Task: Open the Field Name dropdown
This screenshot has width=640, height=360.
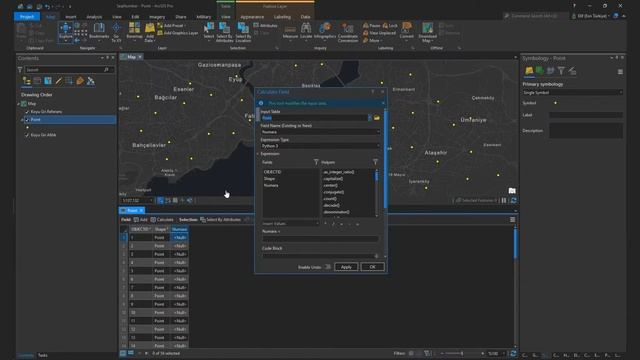Action: point(378,132)
